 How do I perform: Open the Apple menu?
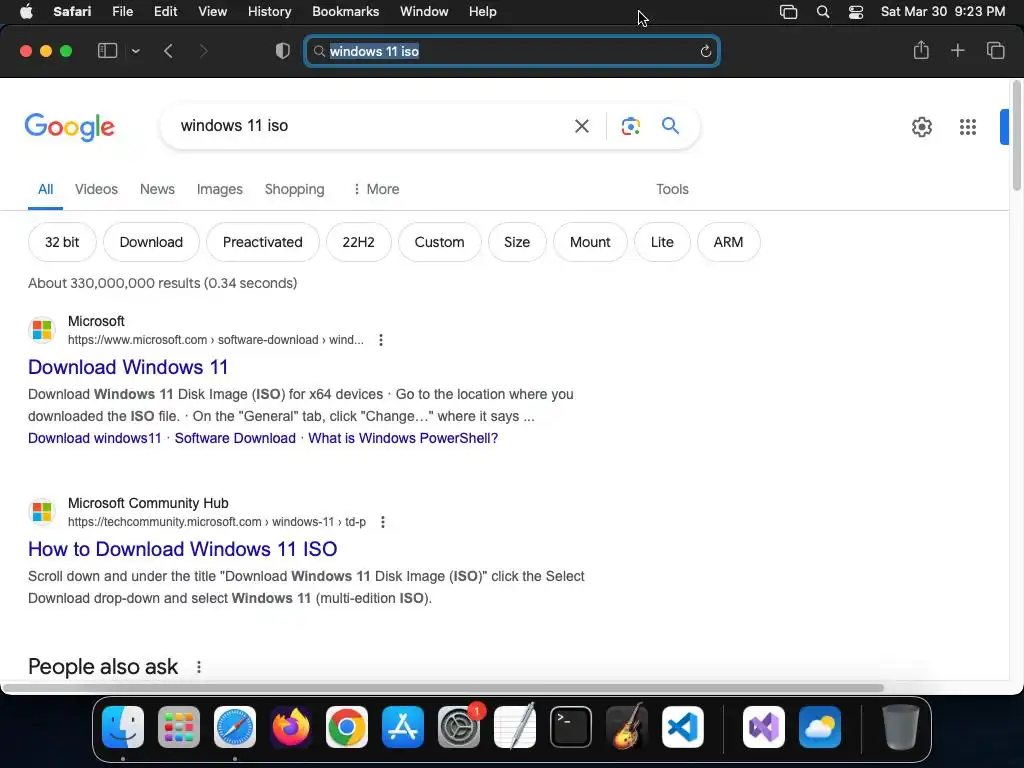[x=26, y=11]
